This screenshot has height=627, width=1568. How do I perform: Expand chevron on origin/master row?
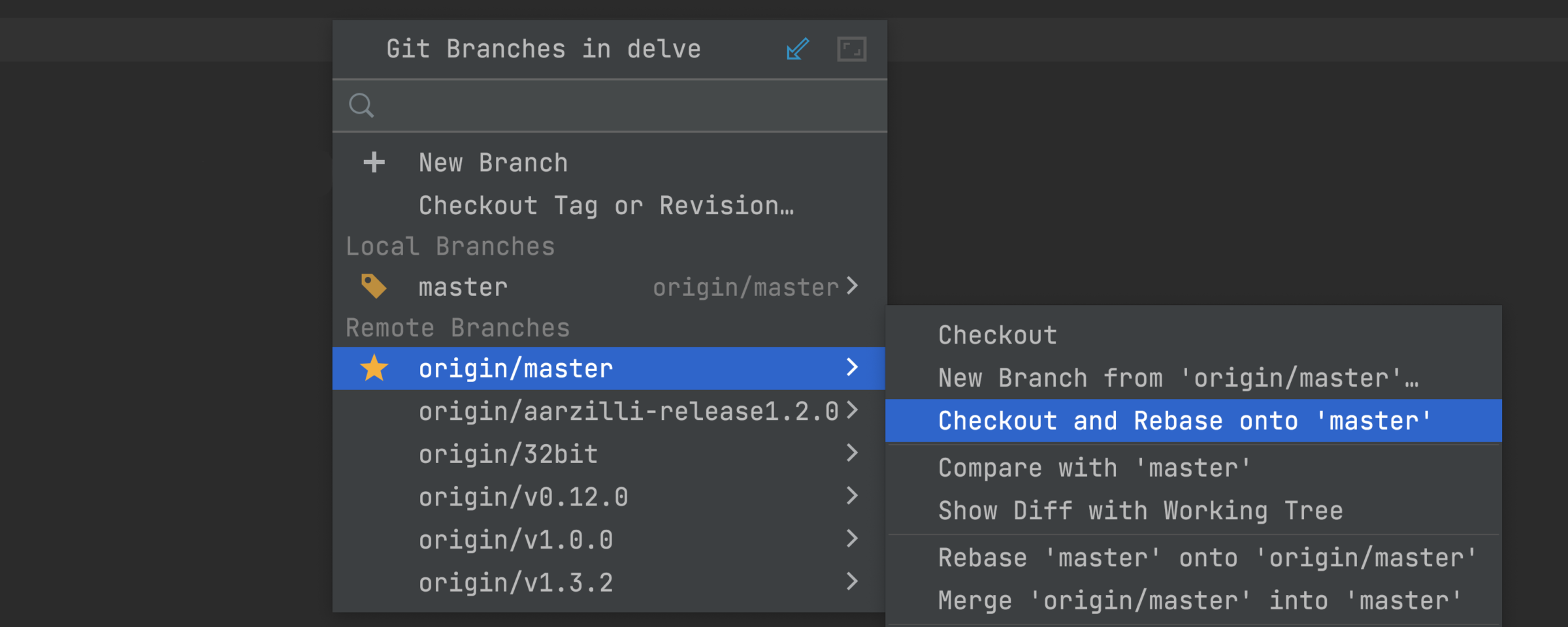853,367
